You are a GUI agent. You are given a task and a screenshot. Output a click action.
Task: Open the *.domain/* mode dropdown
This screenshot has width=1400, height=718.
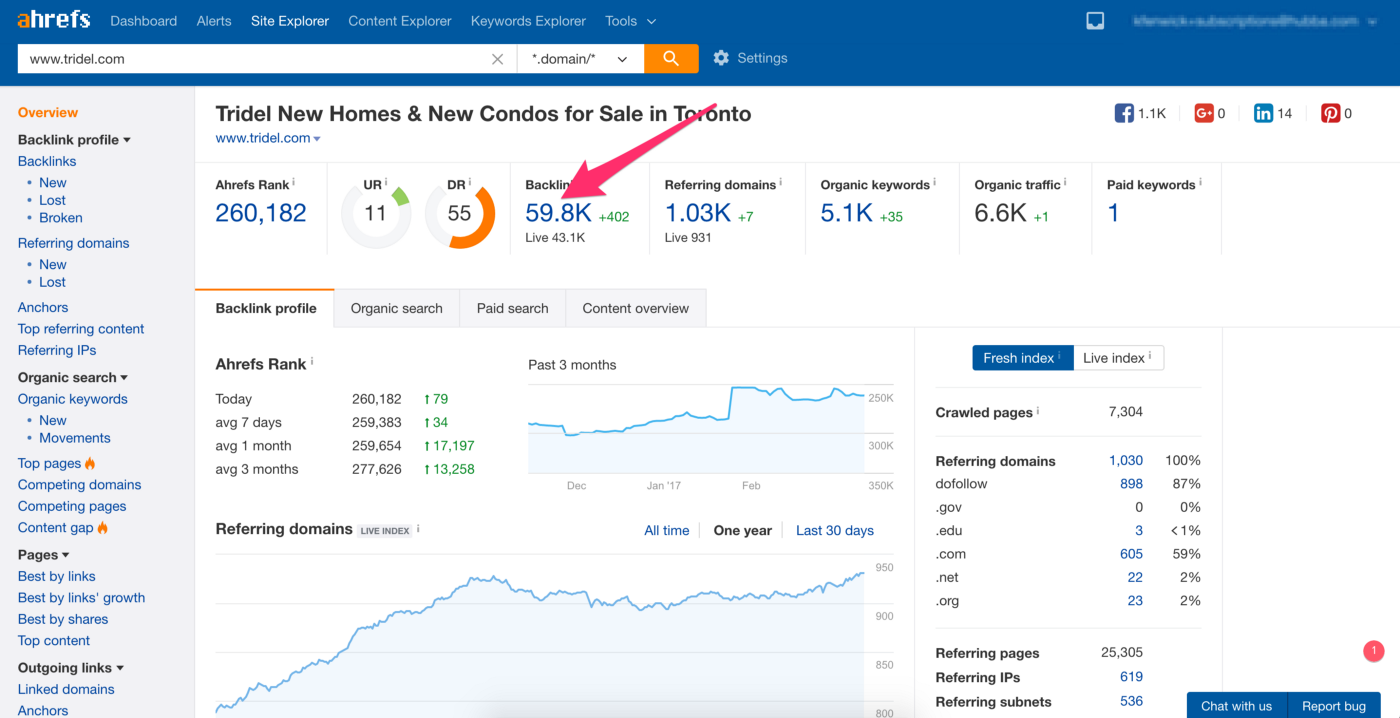pyautogui.click(x=580, y=59)
